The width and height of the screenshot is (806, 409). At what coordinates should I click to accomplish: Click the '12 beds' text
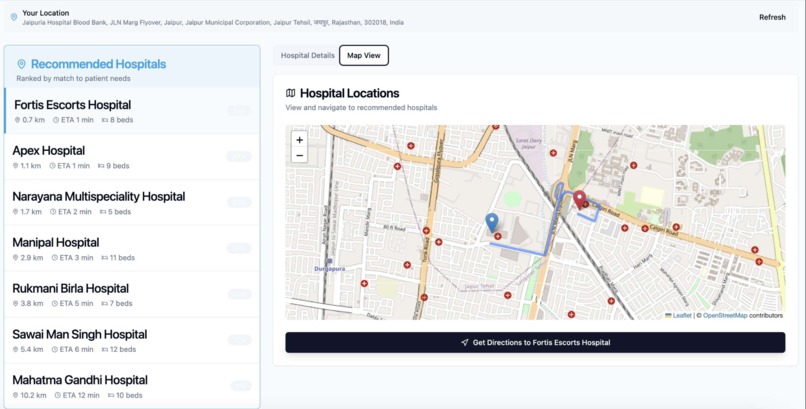tap(123, 349)
